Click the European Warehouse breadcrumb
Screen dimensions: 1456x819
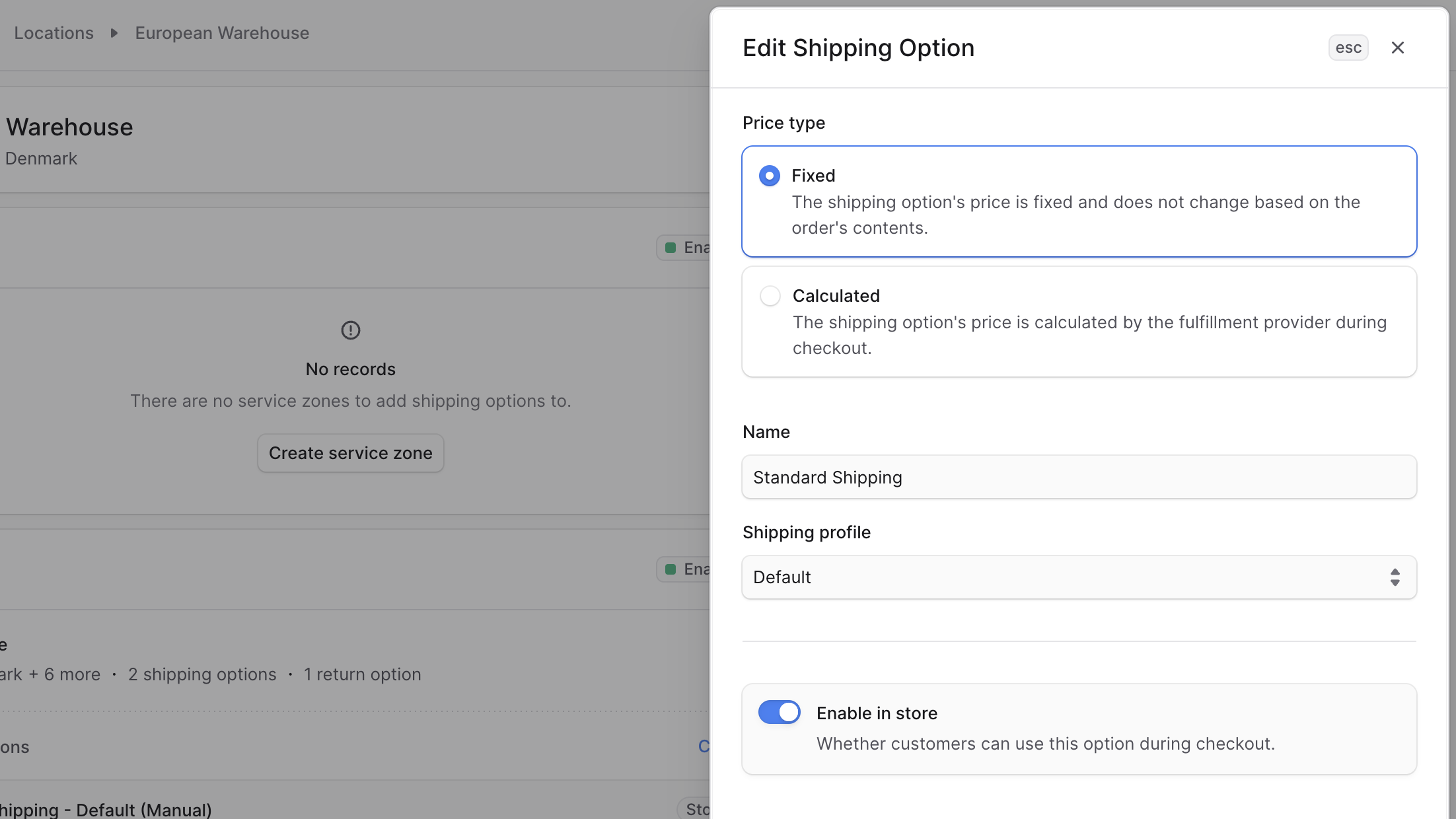[x=222, y=33]
